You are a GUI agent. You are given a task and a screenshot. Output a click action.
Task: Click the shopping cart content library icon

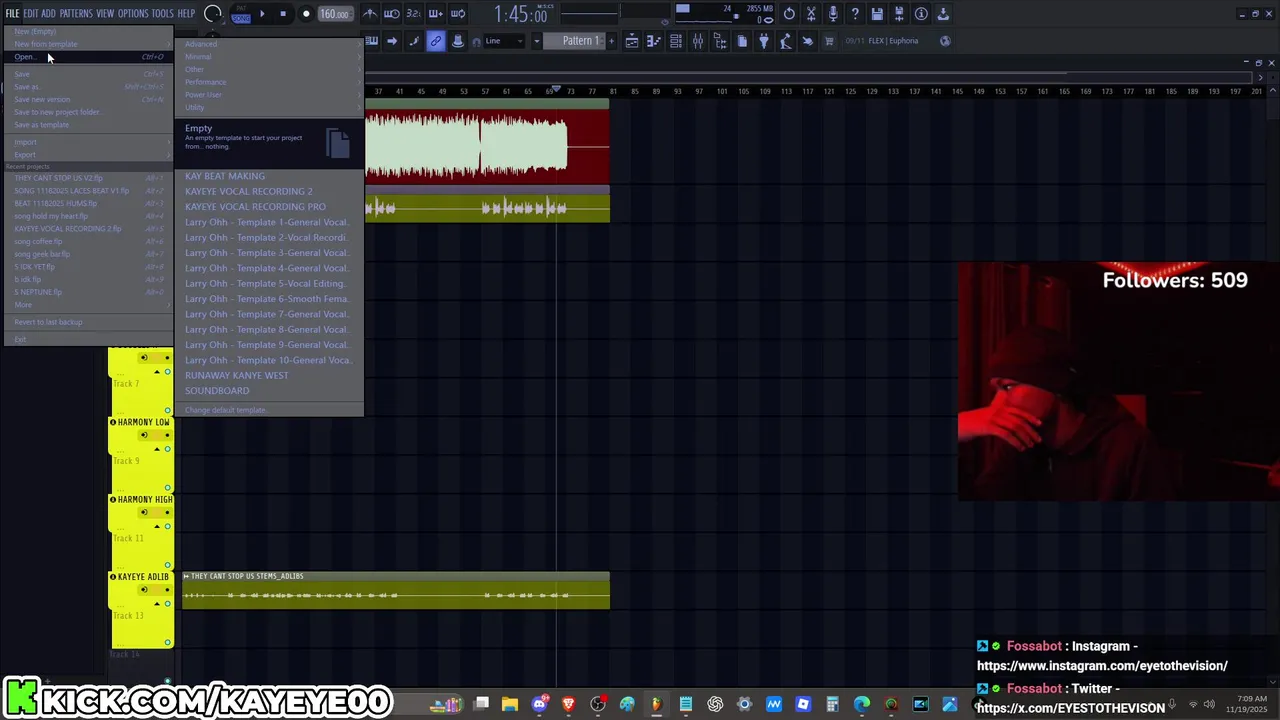[x=829, y=41]
